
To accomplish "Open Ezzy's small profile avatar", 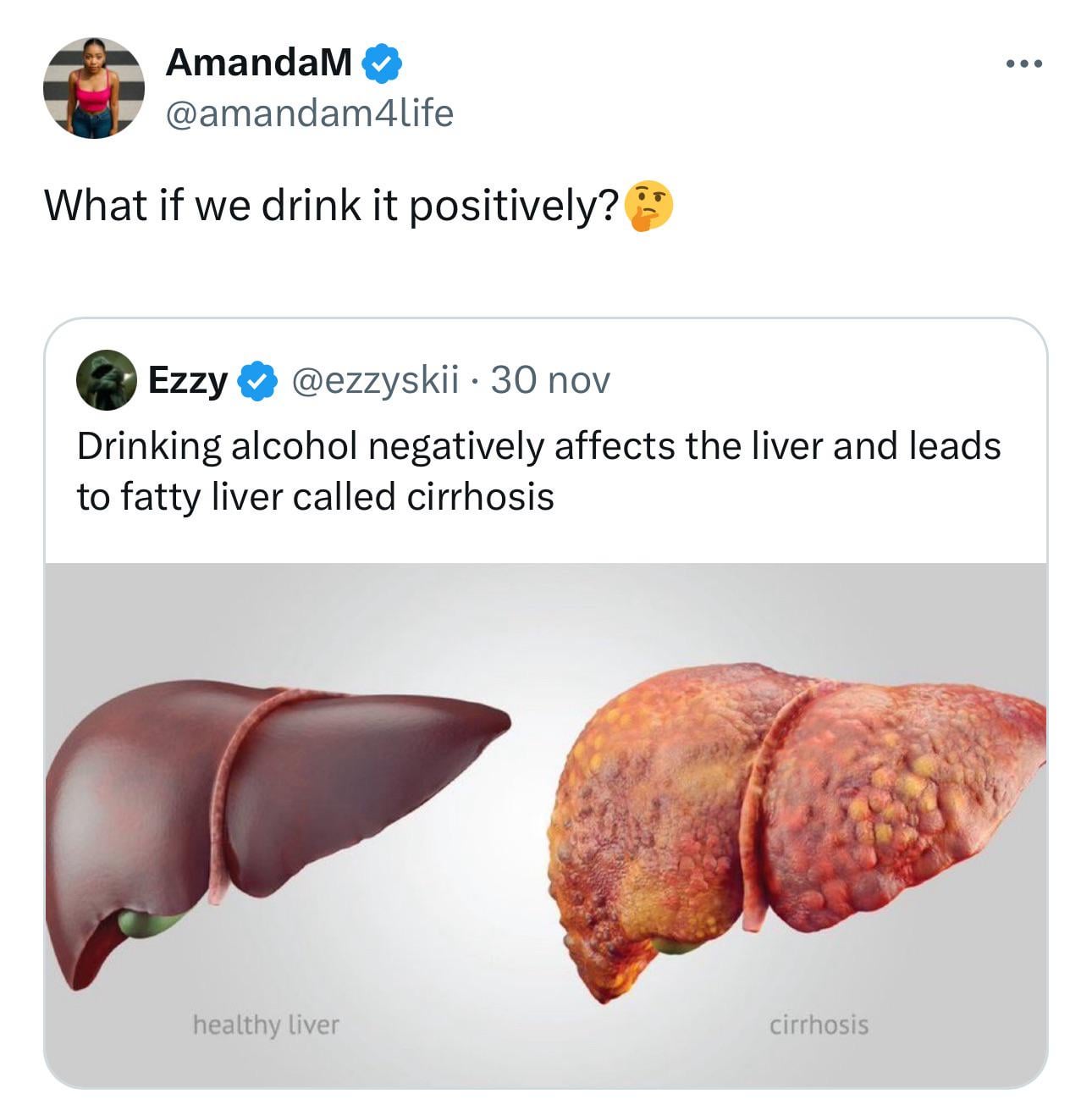I will (x=106, y=380).
